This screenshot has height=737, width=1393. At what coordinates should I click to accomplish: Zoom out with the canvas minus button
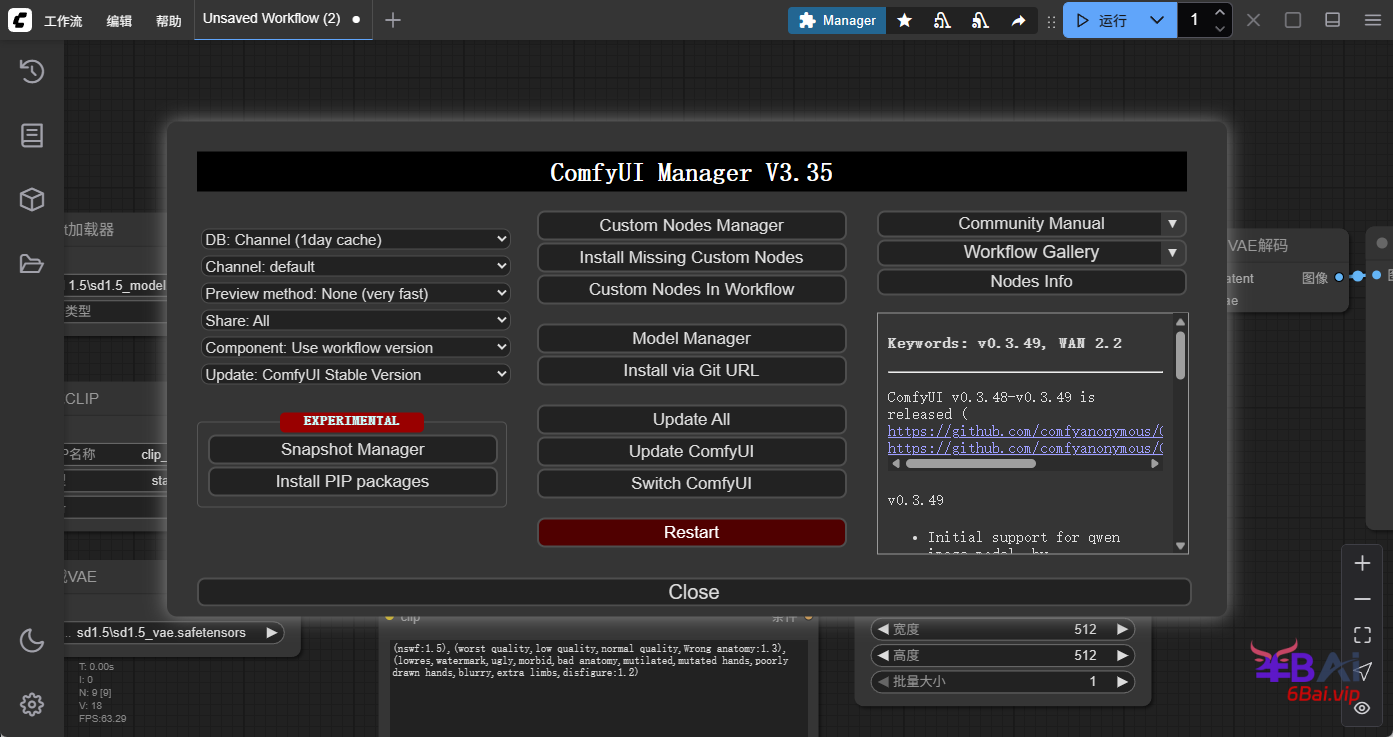click(x=1362, y=599)
